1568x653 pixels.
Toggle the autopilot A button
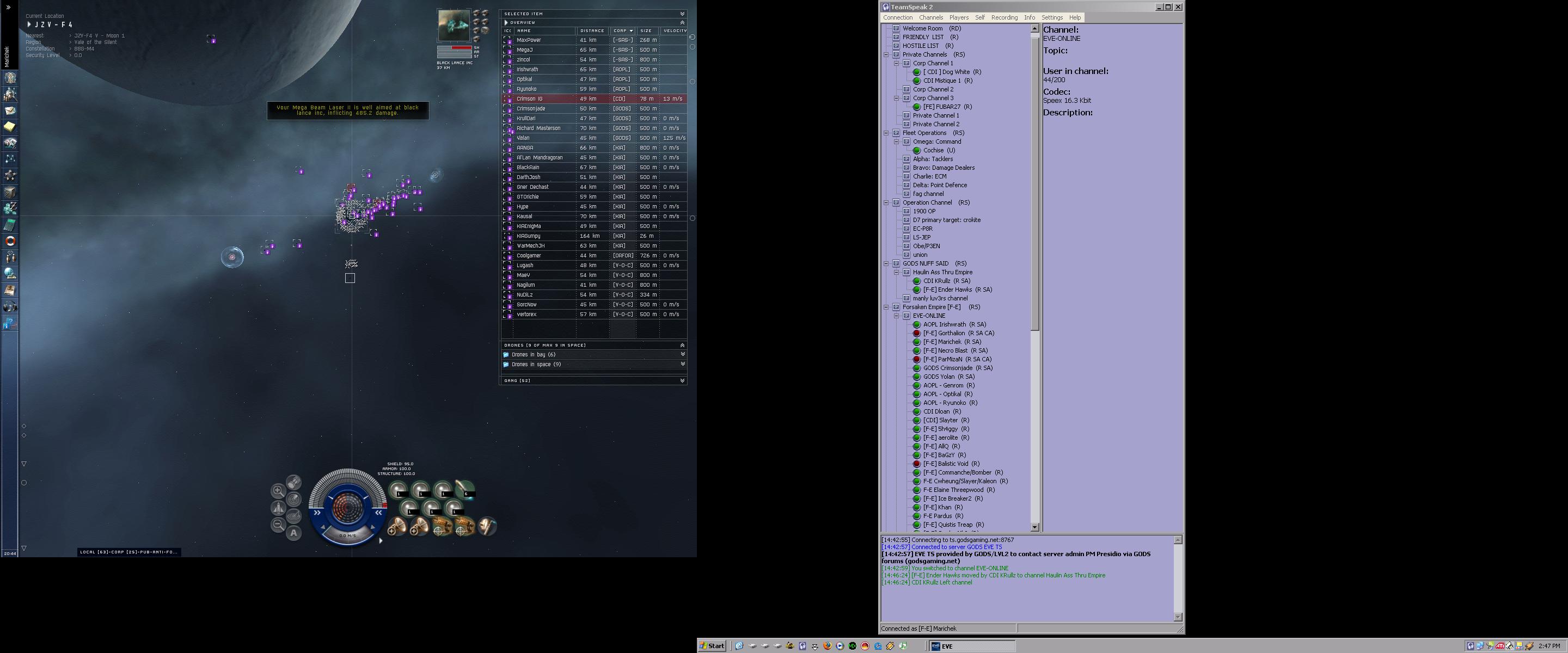click(x=293, y=533)
